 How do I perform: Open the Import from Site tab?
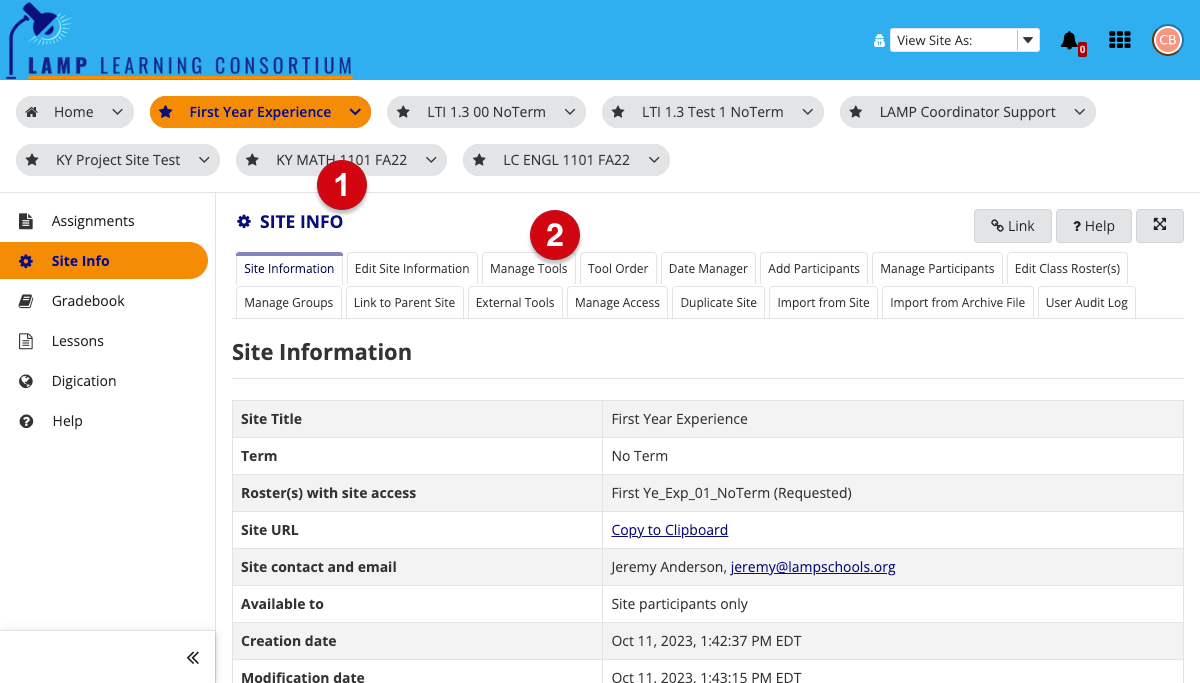(x=824, y=302)
